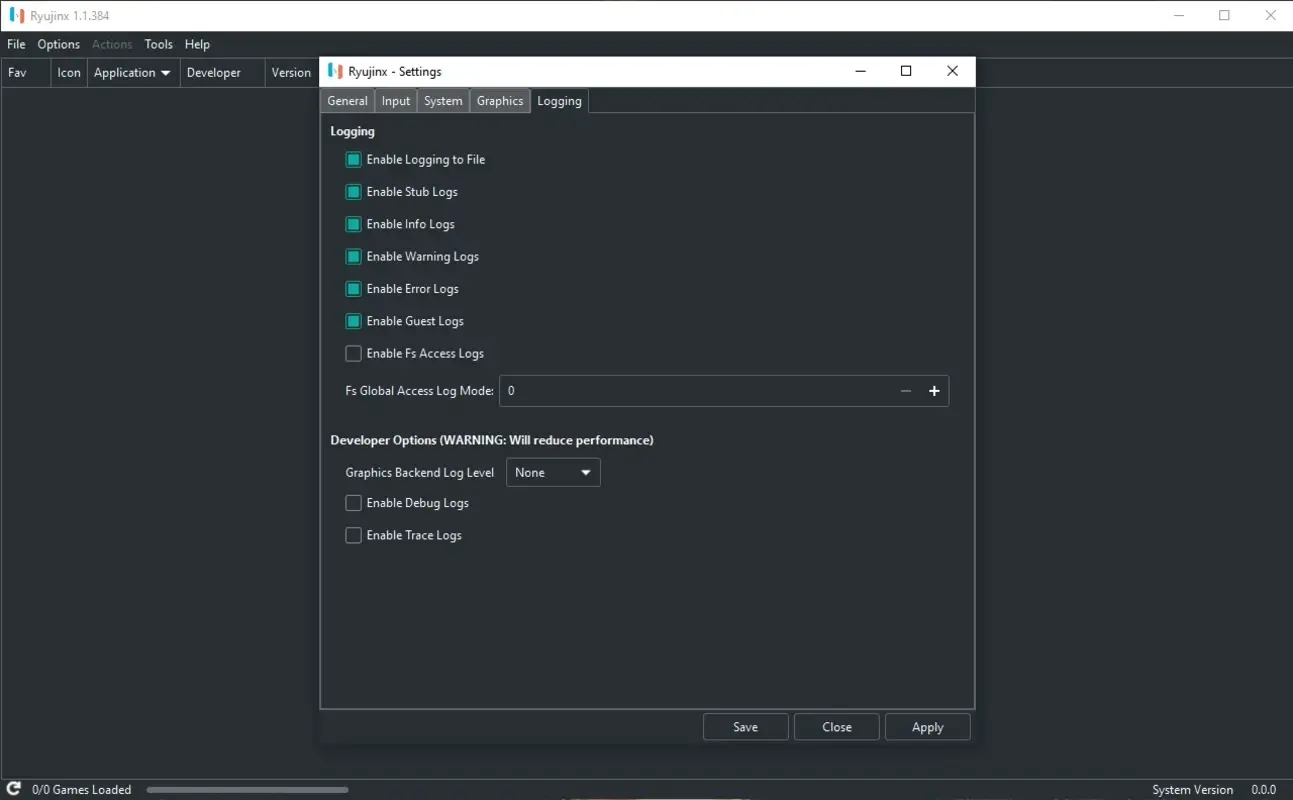Click the Ryujinx logo in the main window
Viewport: 1293px width, 800px height.
point(13,15)
